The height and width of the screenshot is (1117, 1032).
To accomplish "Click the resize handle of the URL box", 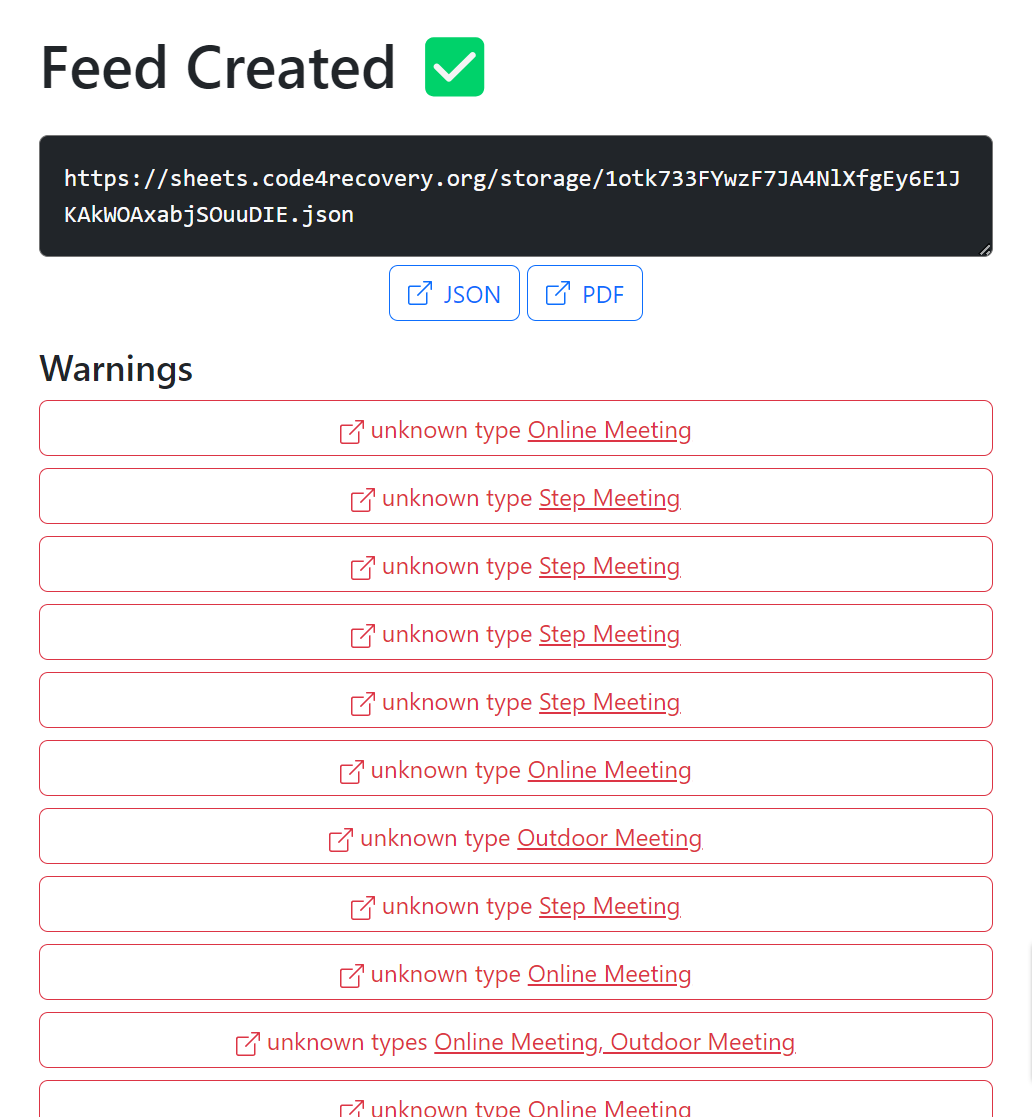I will point(983,249).
